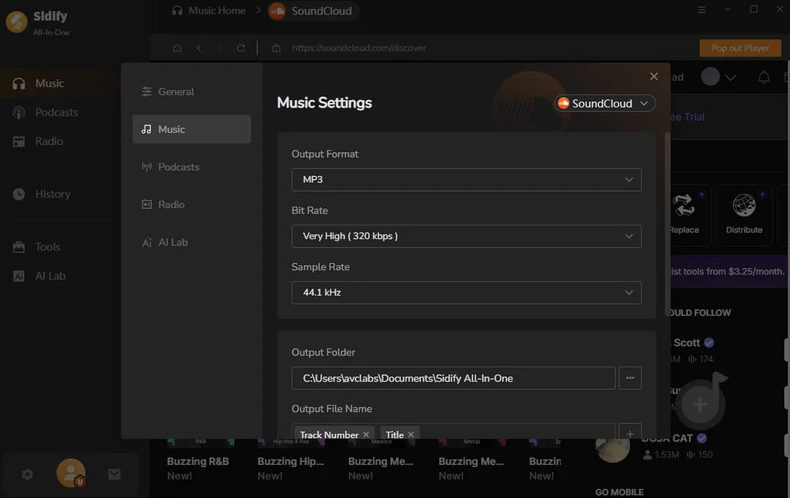Click the Scott artist name
This screenshot has width=790, height=498.
[x=687, y=343]
